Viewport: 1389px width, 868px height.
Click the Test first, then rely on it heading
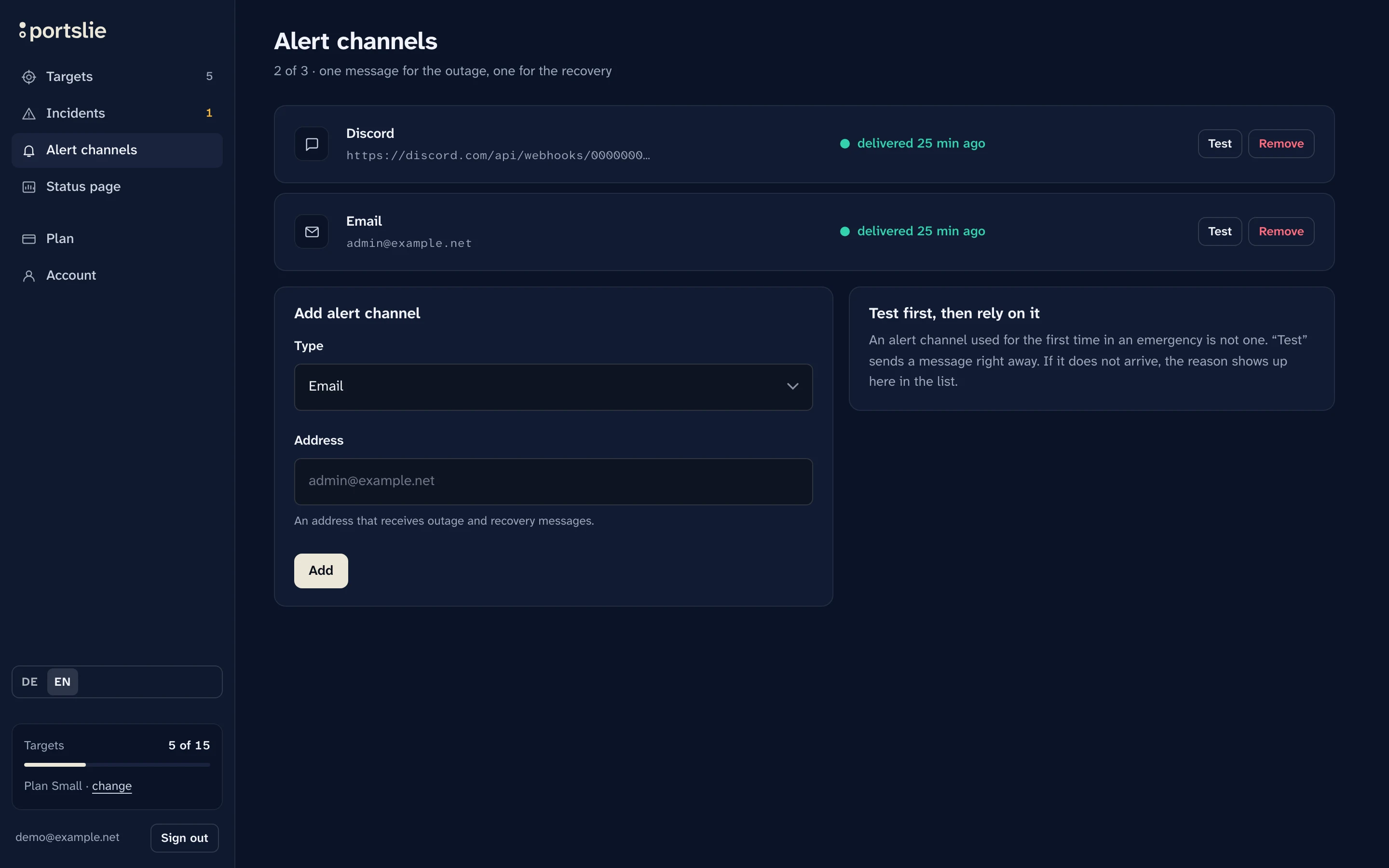click(954, 313)
